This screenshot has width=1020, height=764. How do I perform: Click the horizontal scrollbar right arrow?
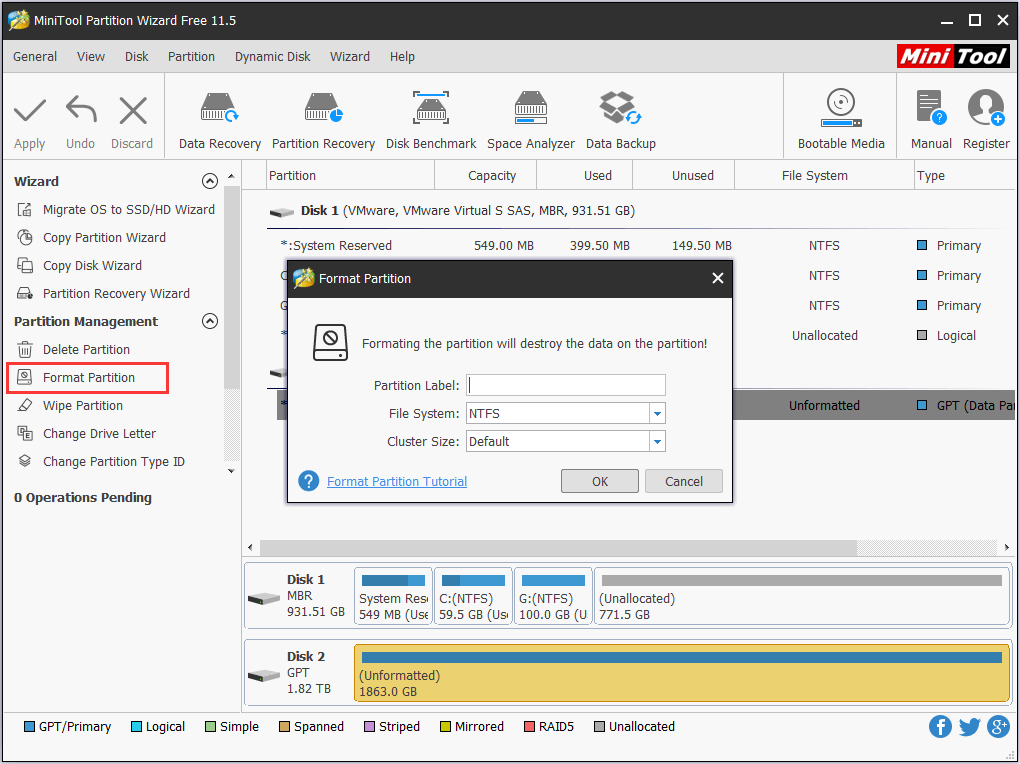point(1006,547)
